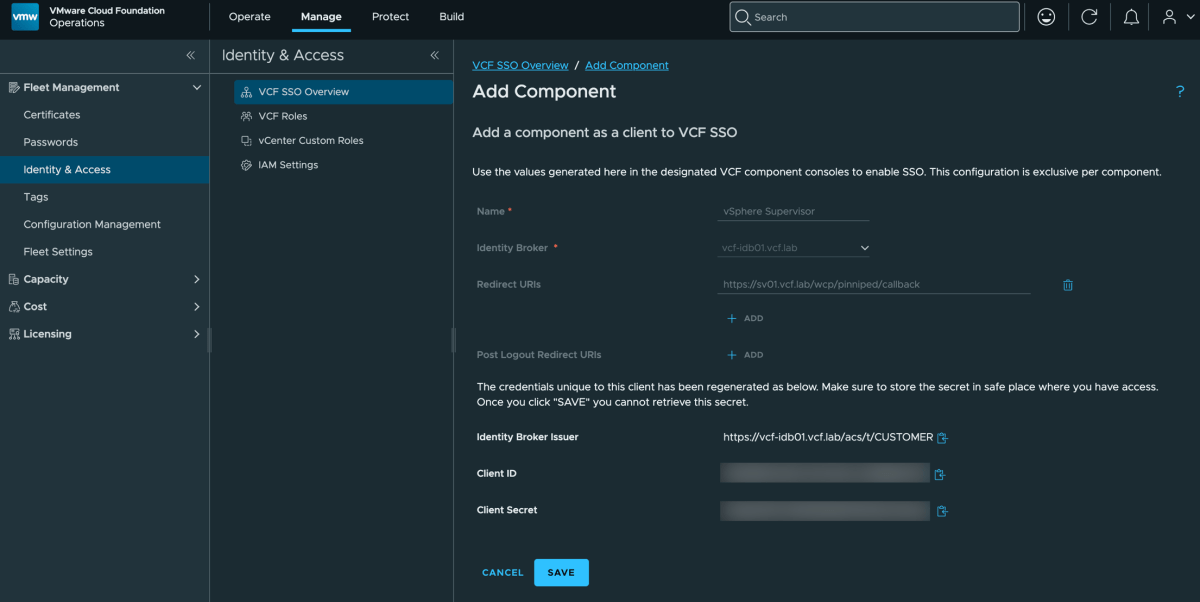The width and height of the screenshot is (1200, 602).
Task: Expand the Cost section
Action: tap(196, 307)
